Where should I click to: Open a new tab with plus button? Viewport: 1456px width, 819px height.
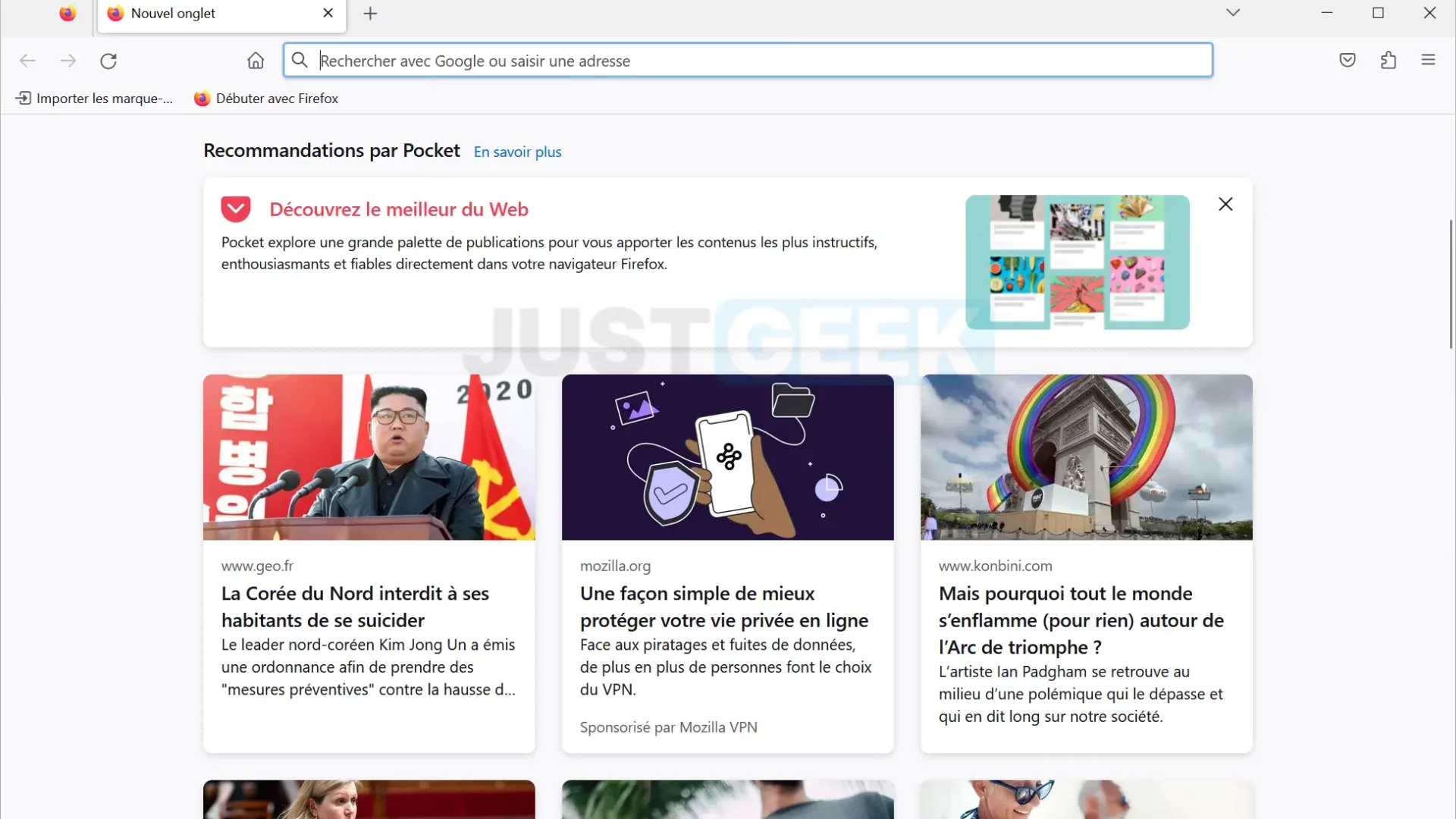370,14
